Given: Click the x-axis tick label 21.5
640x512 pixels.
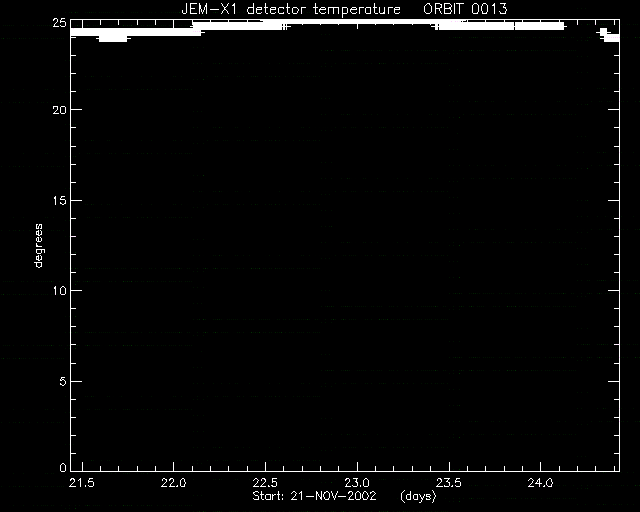Looking at the screenshot, I should [x=82, y=483].
